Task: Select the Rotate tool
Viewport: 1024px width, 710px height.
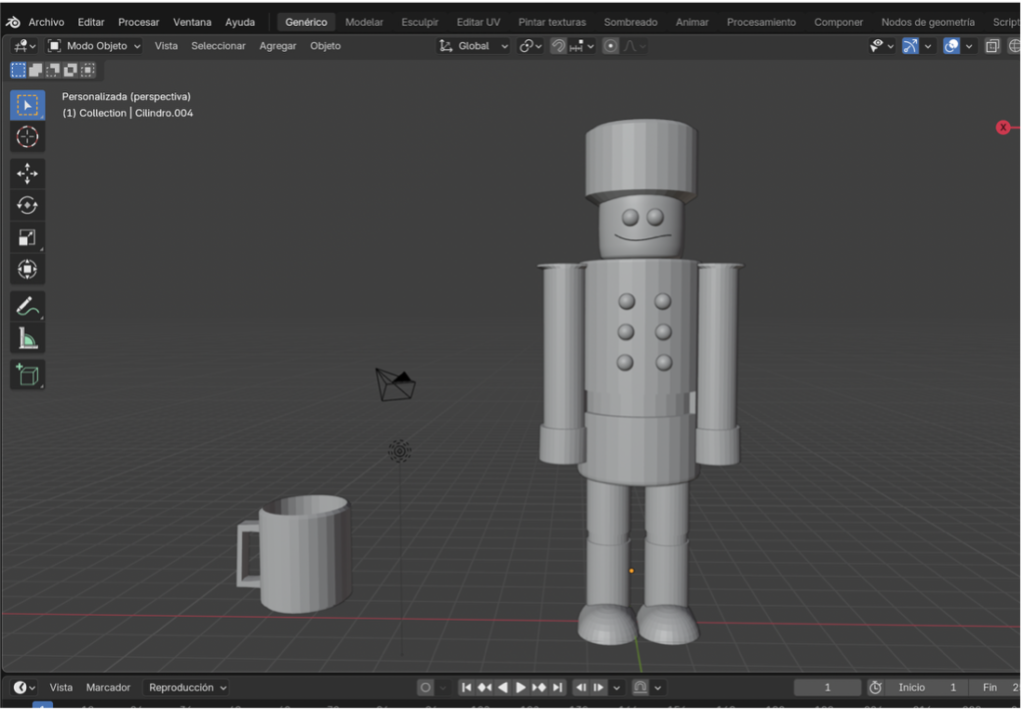Action: 27,204
